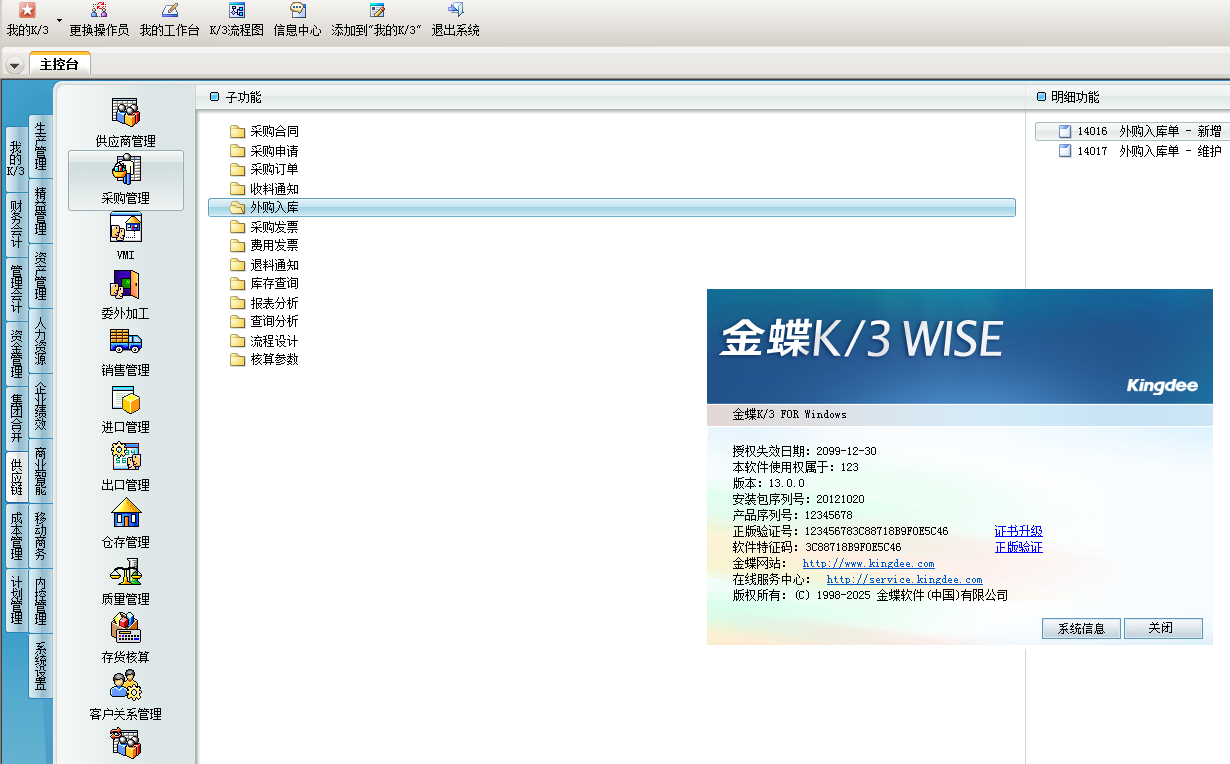This screenshot has width=1230, height=764.
Task: Select the 内控管理 vertical tab
Action: (41, 601)
